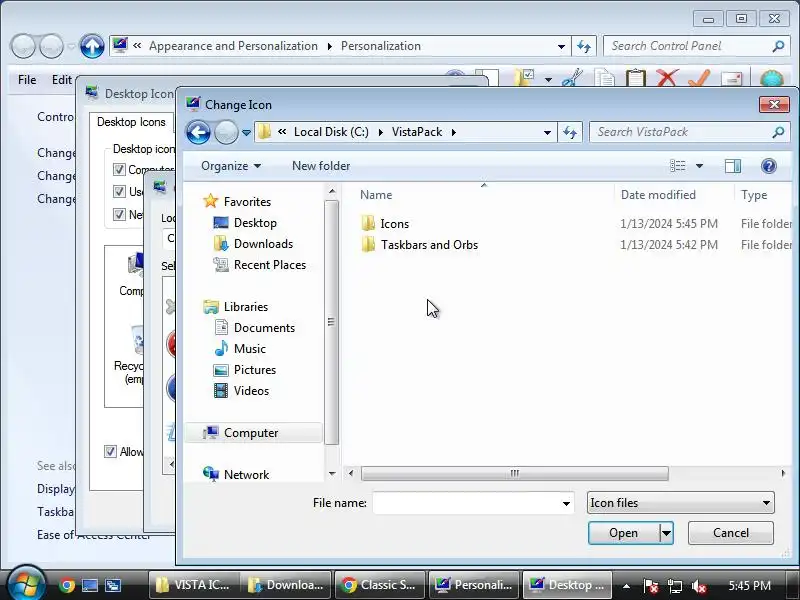
Task: Click VistaPack breadcrumb in address bar
Action: pyautogui.click(x=417, y=132)
